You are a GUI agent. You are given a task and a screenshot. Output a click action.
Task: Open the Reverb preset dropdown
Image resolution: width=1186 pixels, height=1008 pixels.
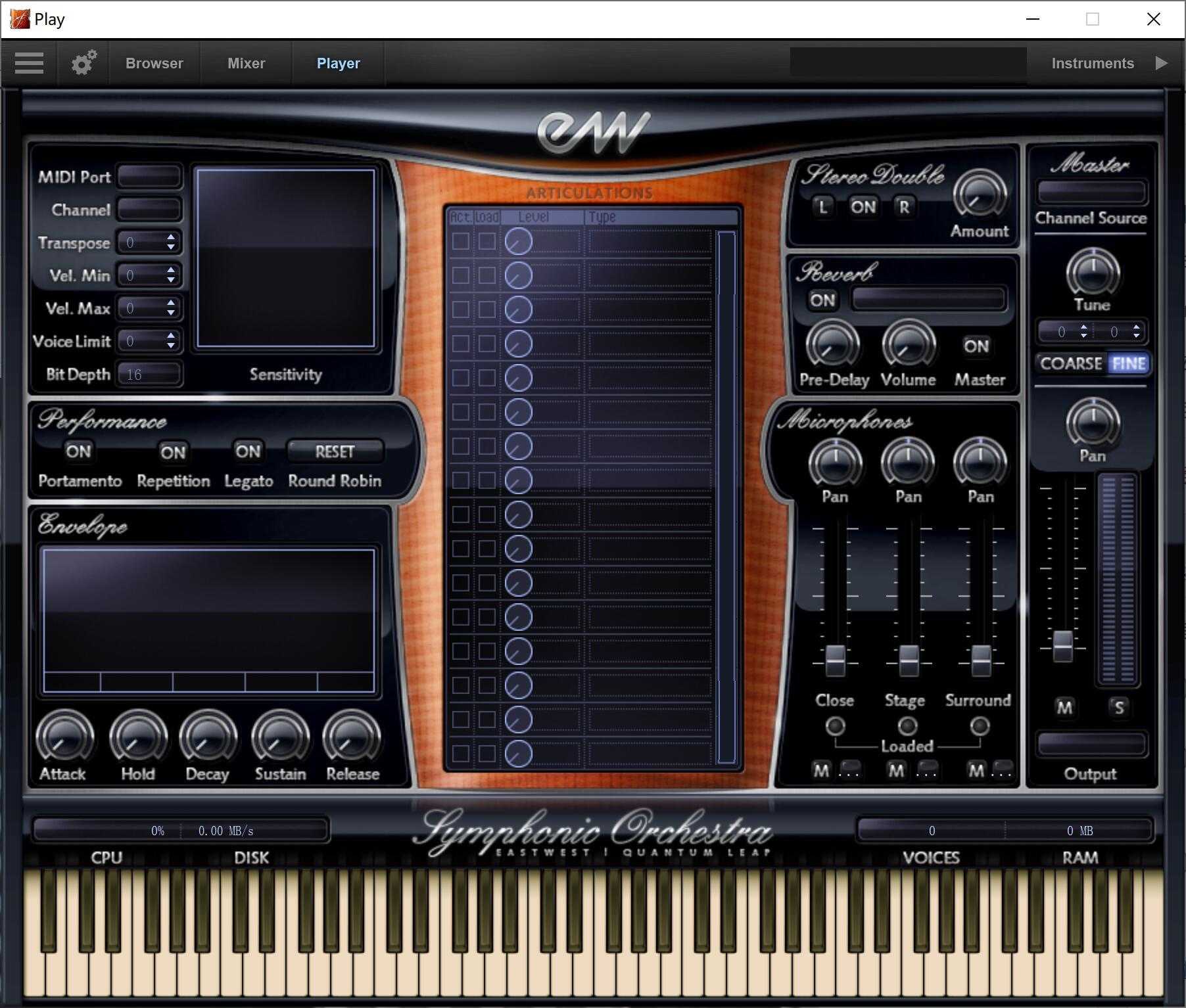(929, 299)
